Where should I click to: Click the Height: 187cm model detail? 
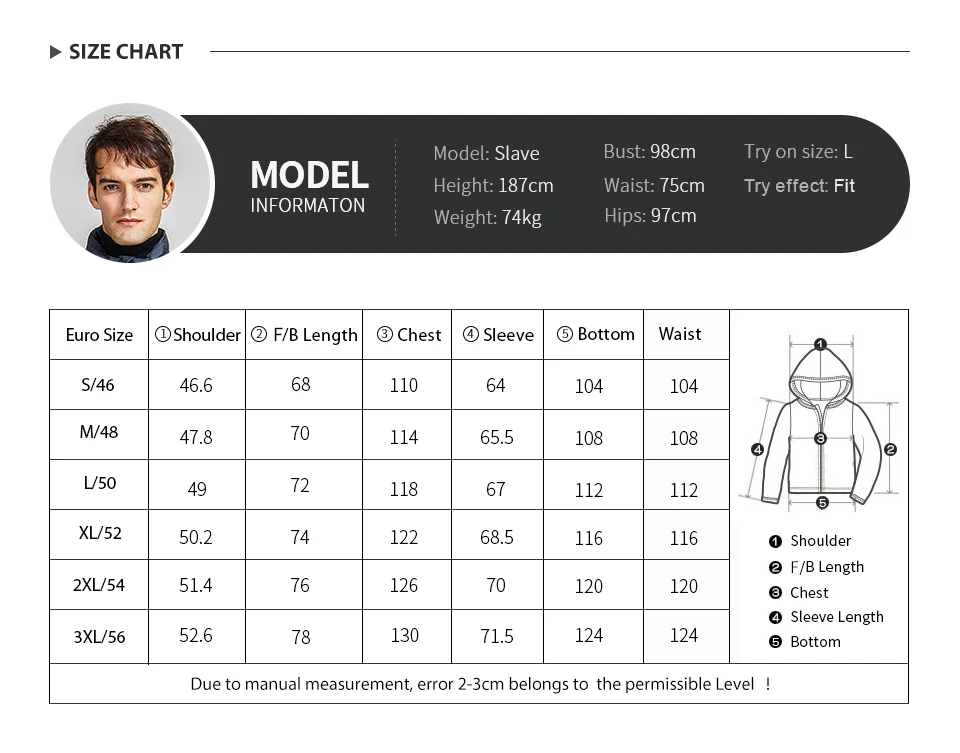click(x=493, y=186)
